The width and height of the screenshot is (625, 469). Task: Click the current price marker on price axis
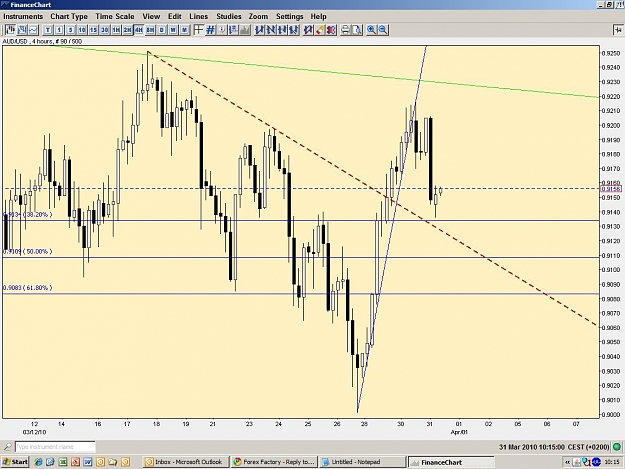[x=611, y=189]
